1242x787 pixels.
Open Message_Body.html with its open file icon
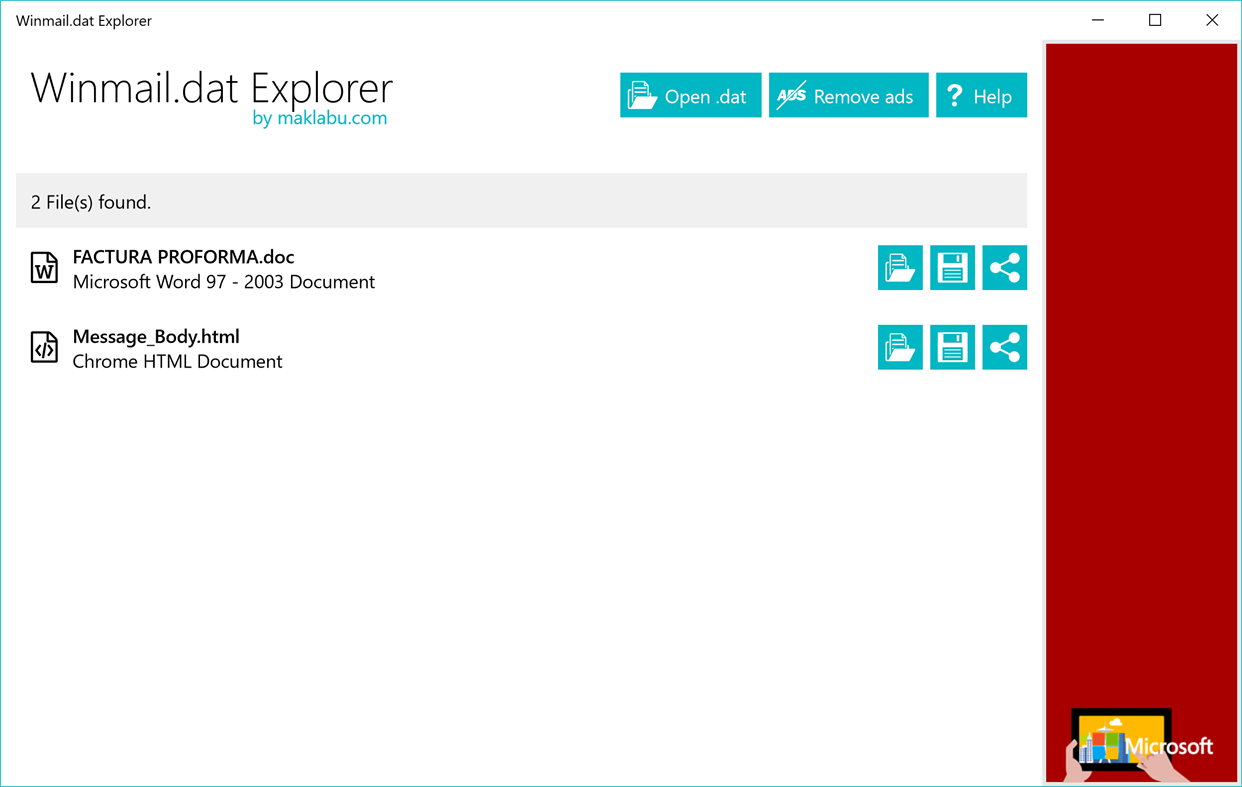pyautogui.click(x=900, y=347)
